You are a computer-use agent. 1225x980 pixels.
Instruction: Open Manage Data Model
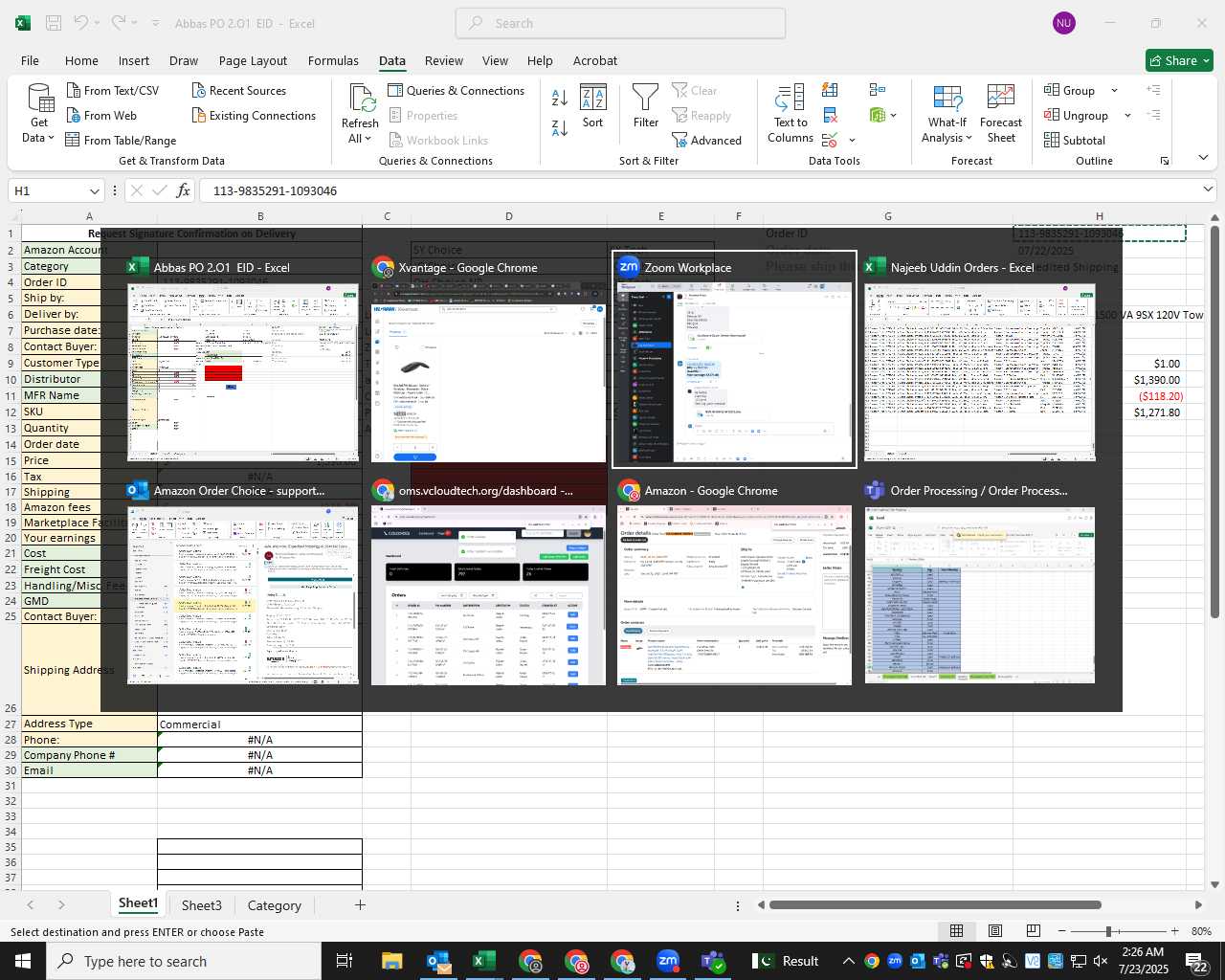[878, 115]
